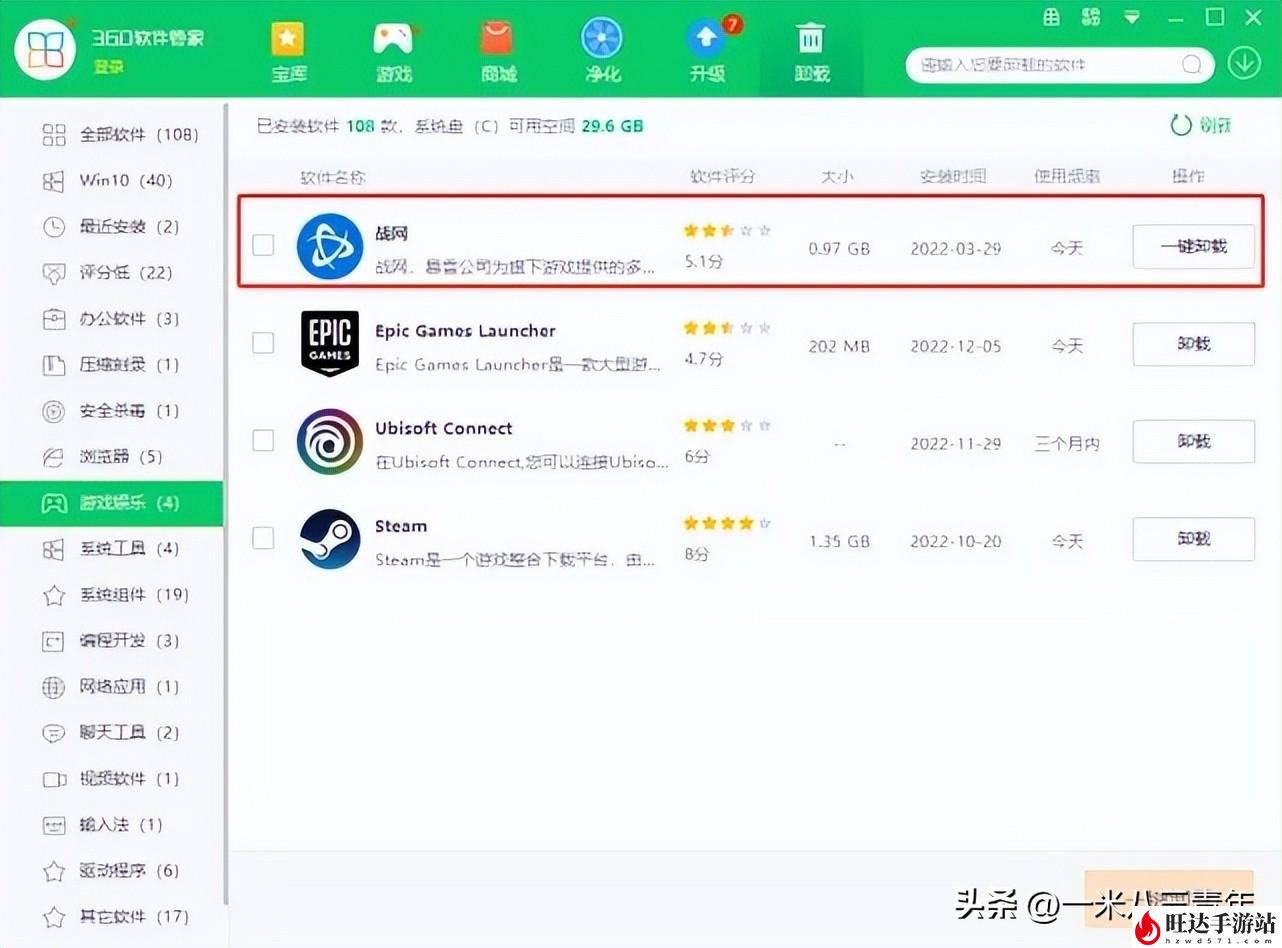
Task: Click the 登录 login link
Action: coord(108,67)
